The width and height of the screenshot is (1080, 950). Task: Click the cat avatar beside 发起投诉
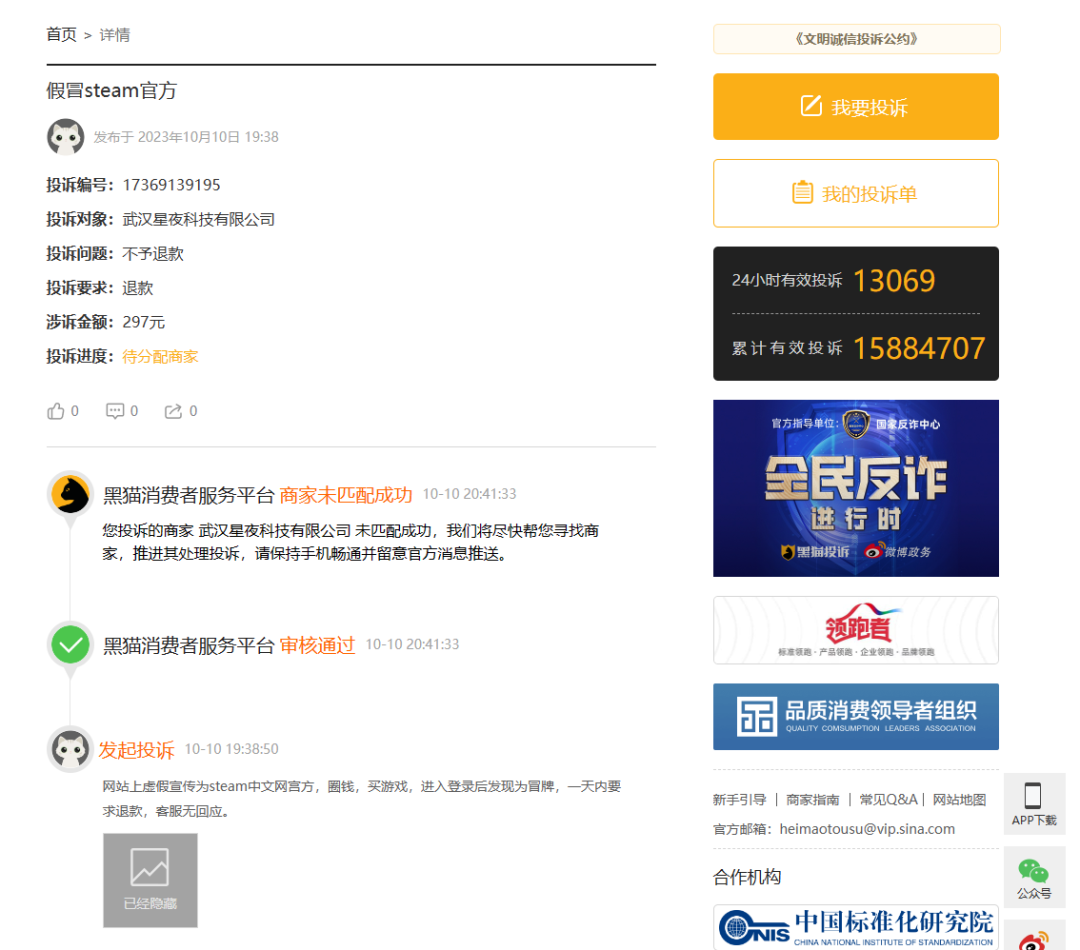[x=70, y=749]
